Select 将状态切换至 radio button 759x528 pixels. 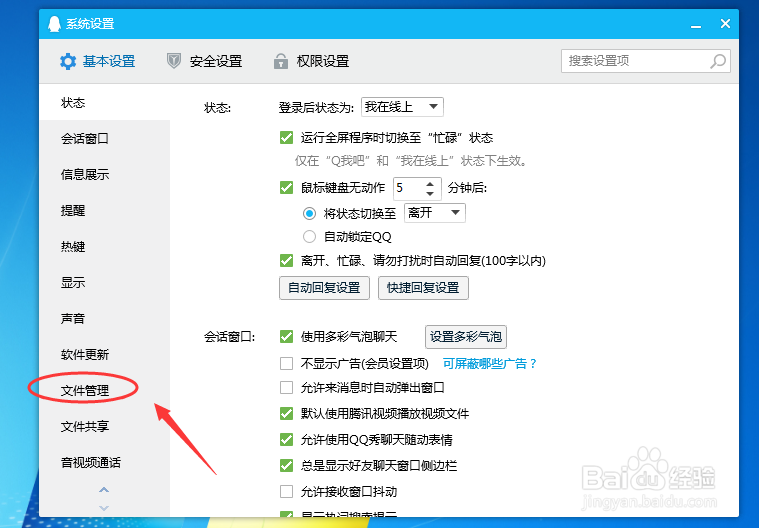309,213
